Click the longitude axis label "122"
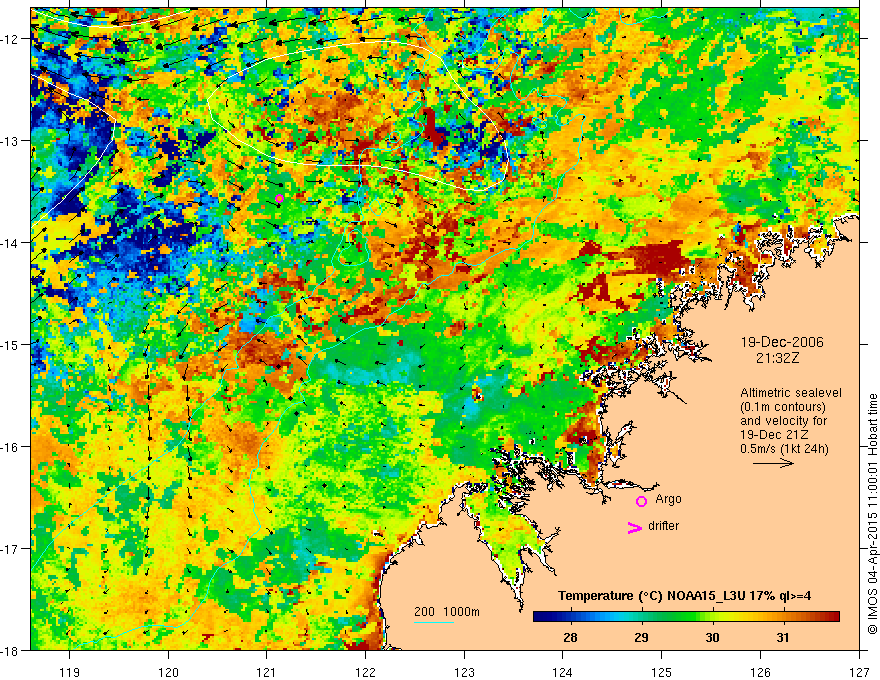880x680 pixels. coord(365,672)
